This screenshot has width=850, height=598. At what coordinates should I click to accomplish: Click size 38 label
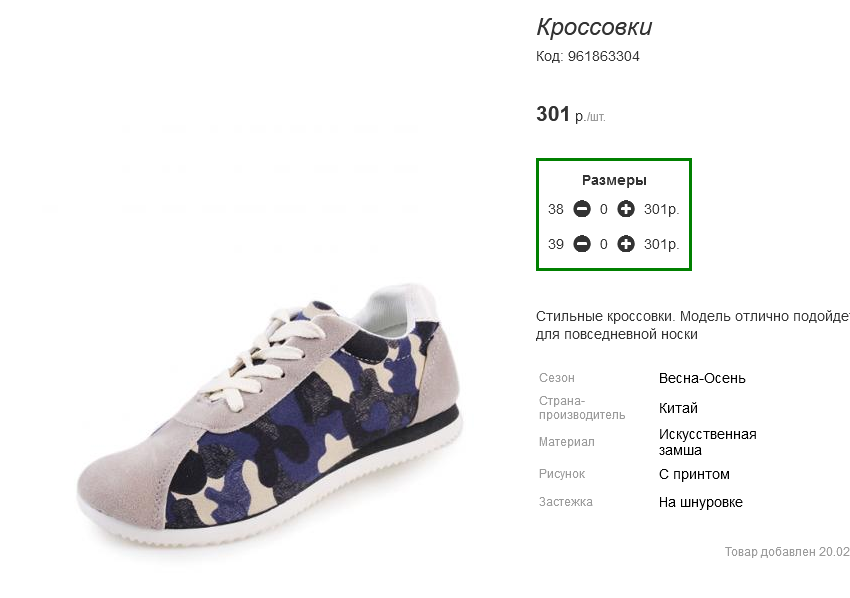click(556, 209)
